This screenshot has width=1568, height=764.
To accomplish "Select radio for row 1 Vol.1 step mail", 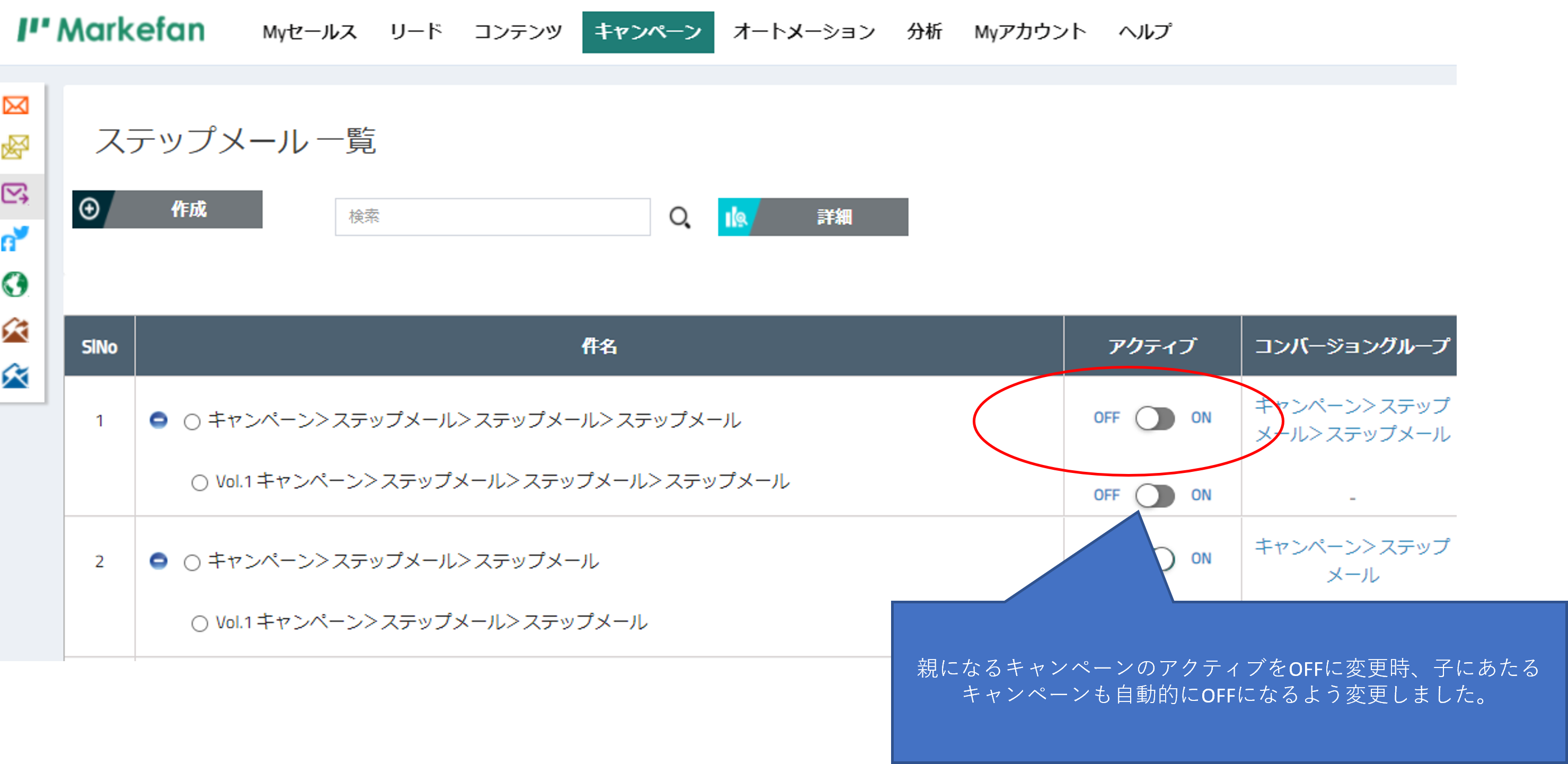I will pyautogui.click(x=199, y=483).
